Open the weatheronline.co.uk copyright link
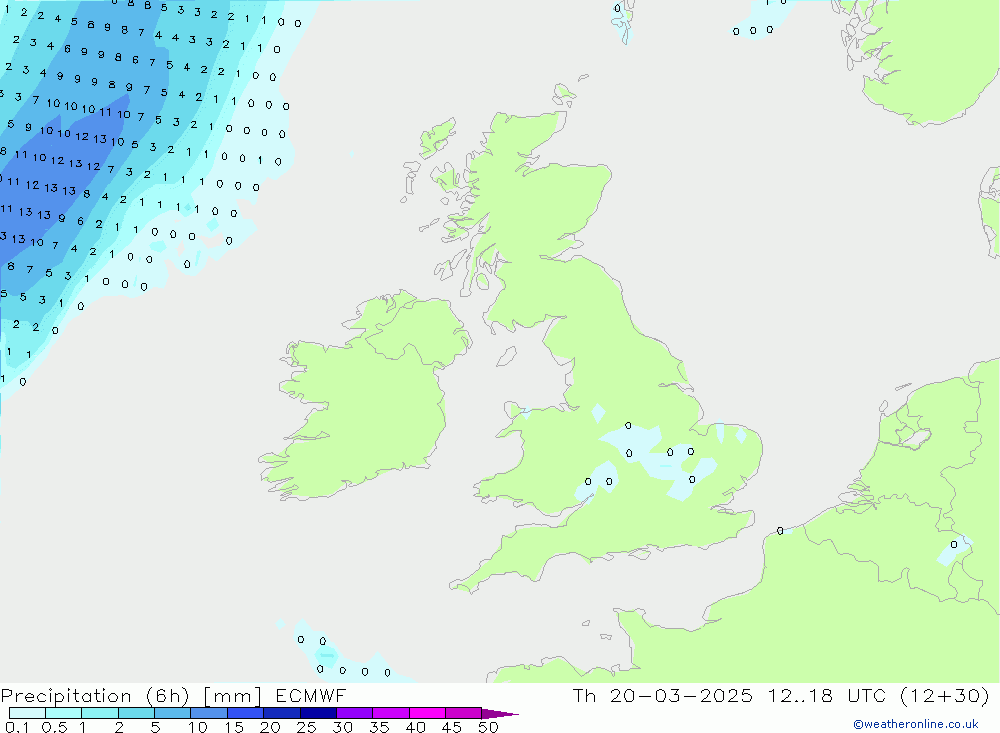Image resolution: width=1000 pixels, height=733 pixels. click(x=915, y=724)
